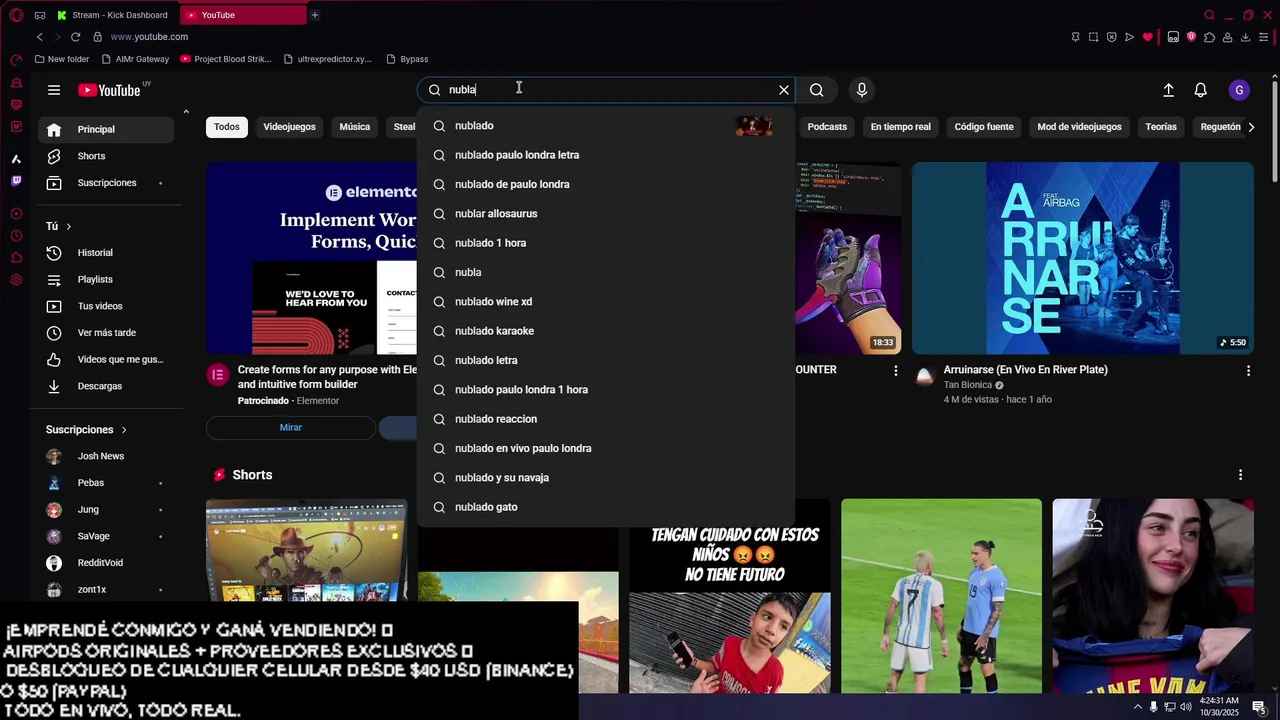Open Shorts in the sidebar

tap(106, 156)
